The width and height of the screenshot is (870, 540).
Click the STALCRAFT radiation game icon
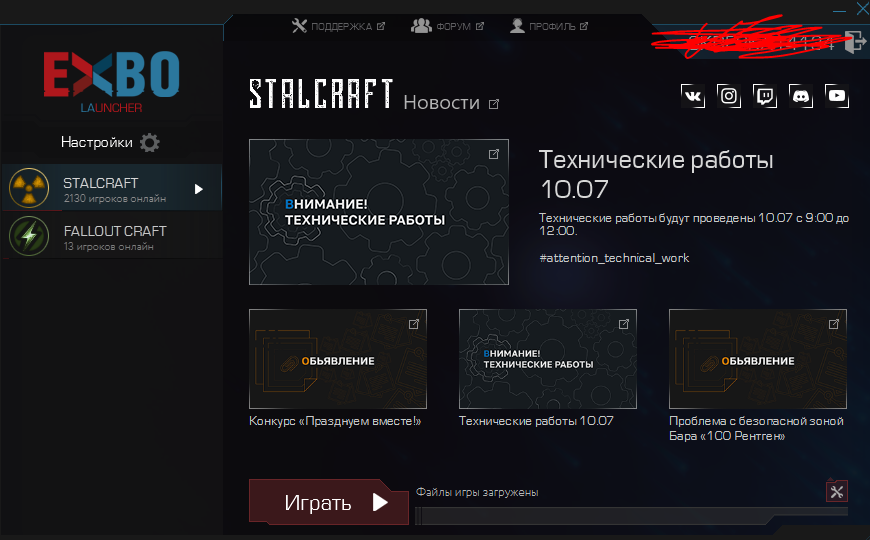29,188
